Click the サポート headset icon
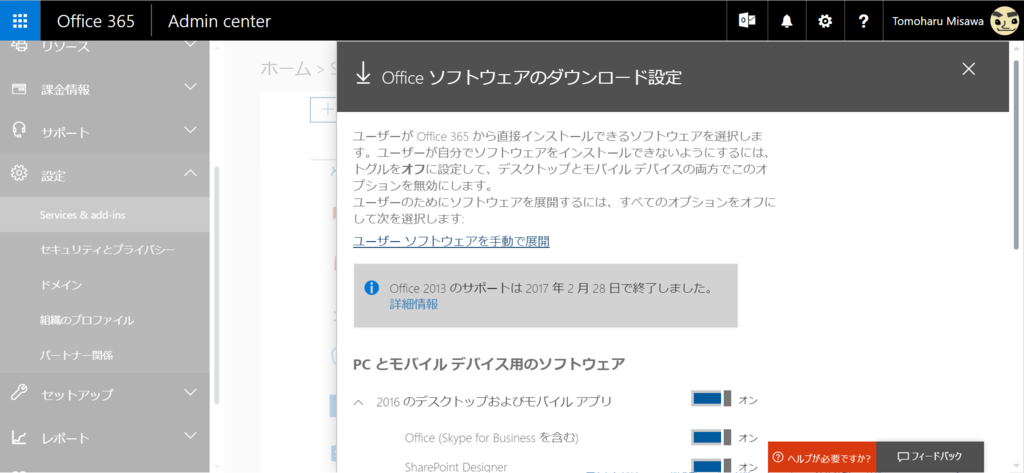This screenshot has height=473, width=1024. coord(20,131)
